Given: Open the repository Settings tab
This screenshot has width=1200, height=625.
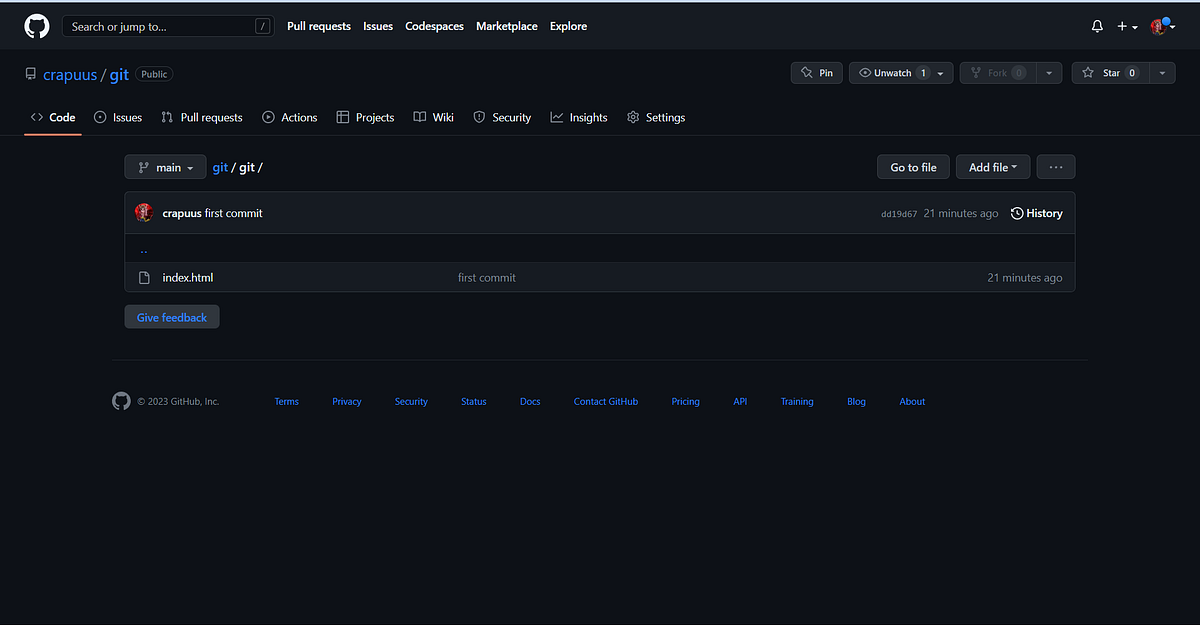Looking at the screenshot, I should pos(656,117).
